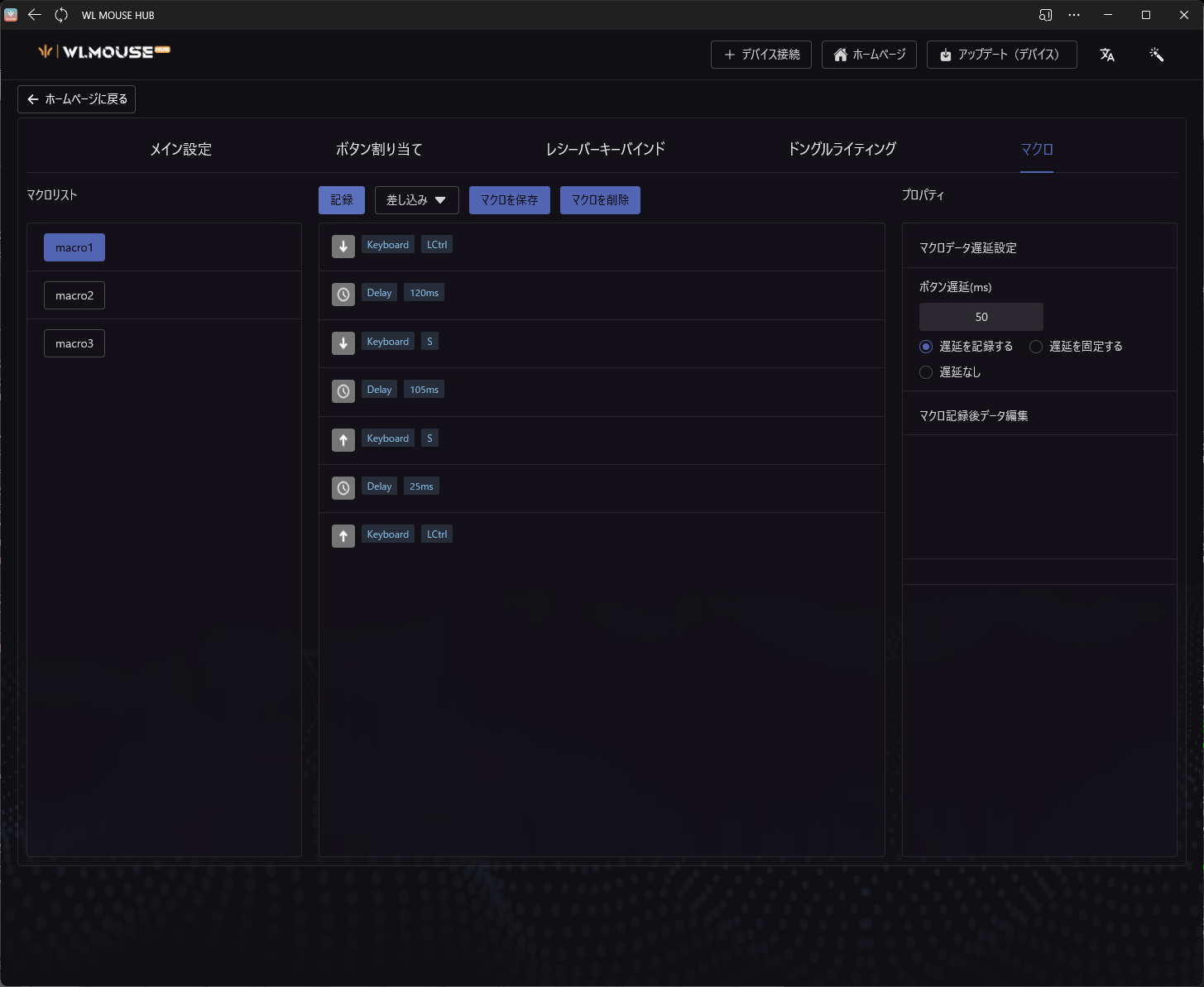The height and width of the screenshot is (987, 1204).
Task: Click the マクロ記録後データ編集 heading
Action: (974, 416)
